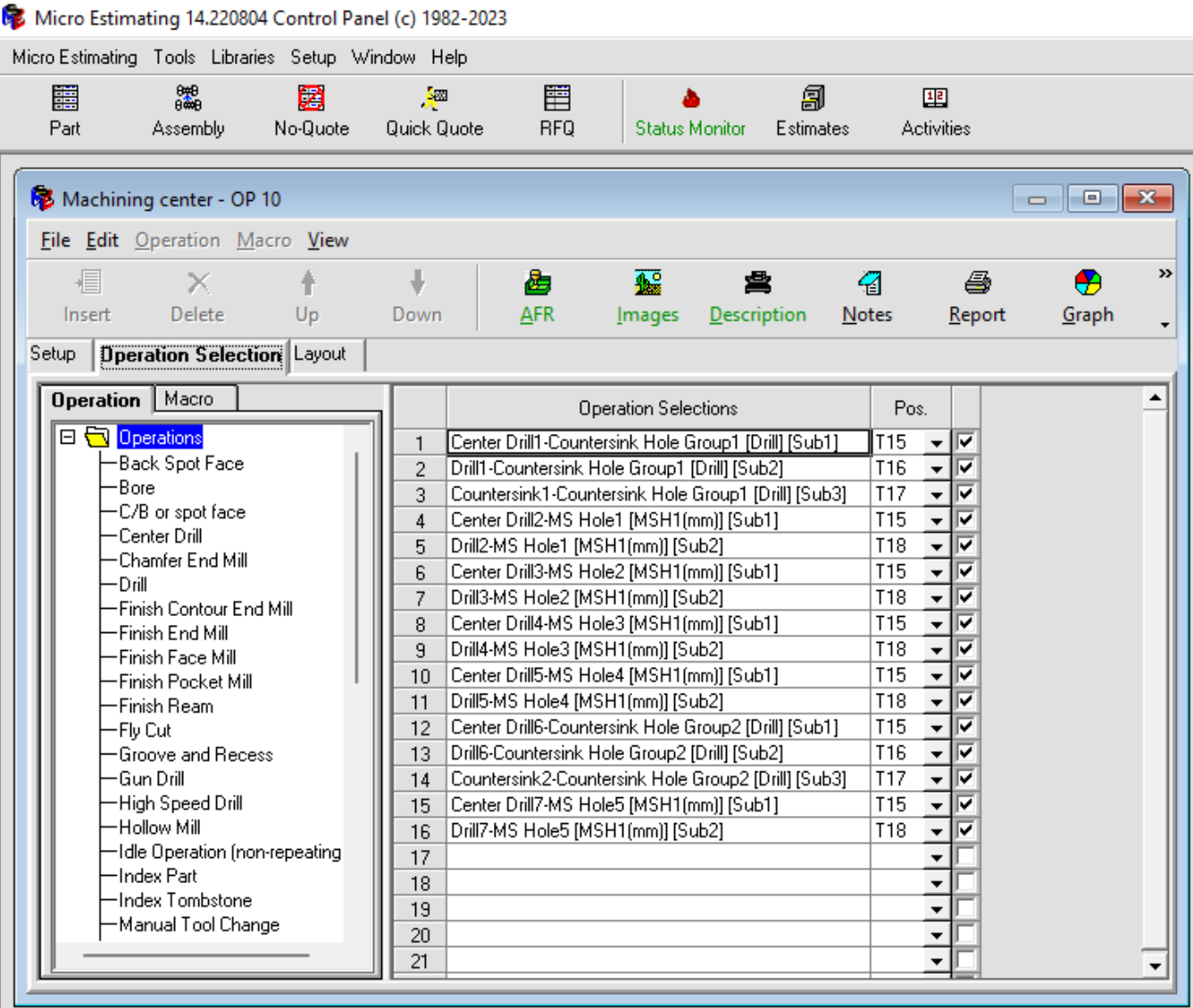Select the empty cell in row 17

coord(658,857)
